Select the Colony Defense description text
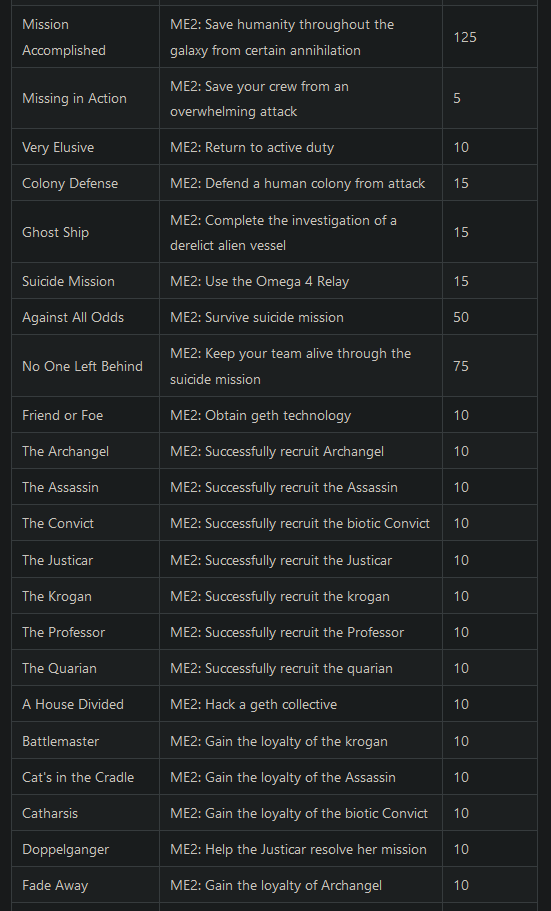The height and width of the screenshot is (911, 551). pos(298,183)
